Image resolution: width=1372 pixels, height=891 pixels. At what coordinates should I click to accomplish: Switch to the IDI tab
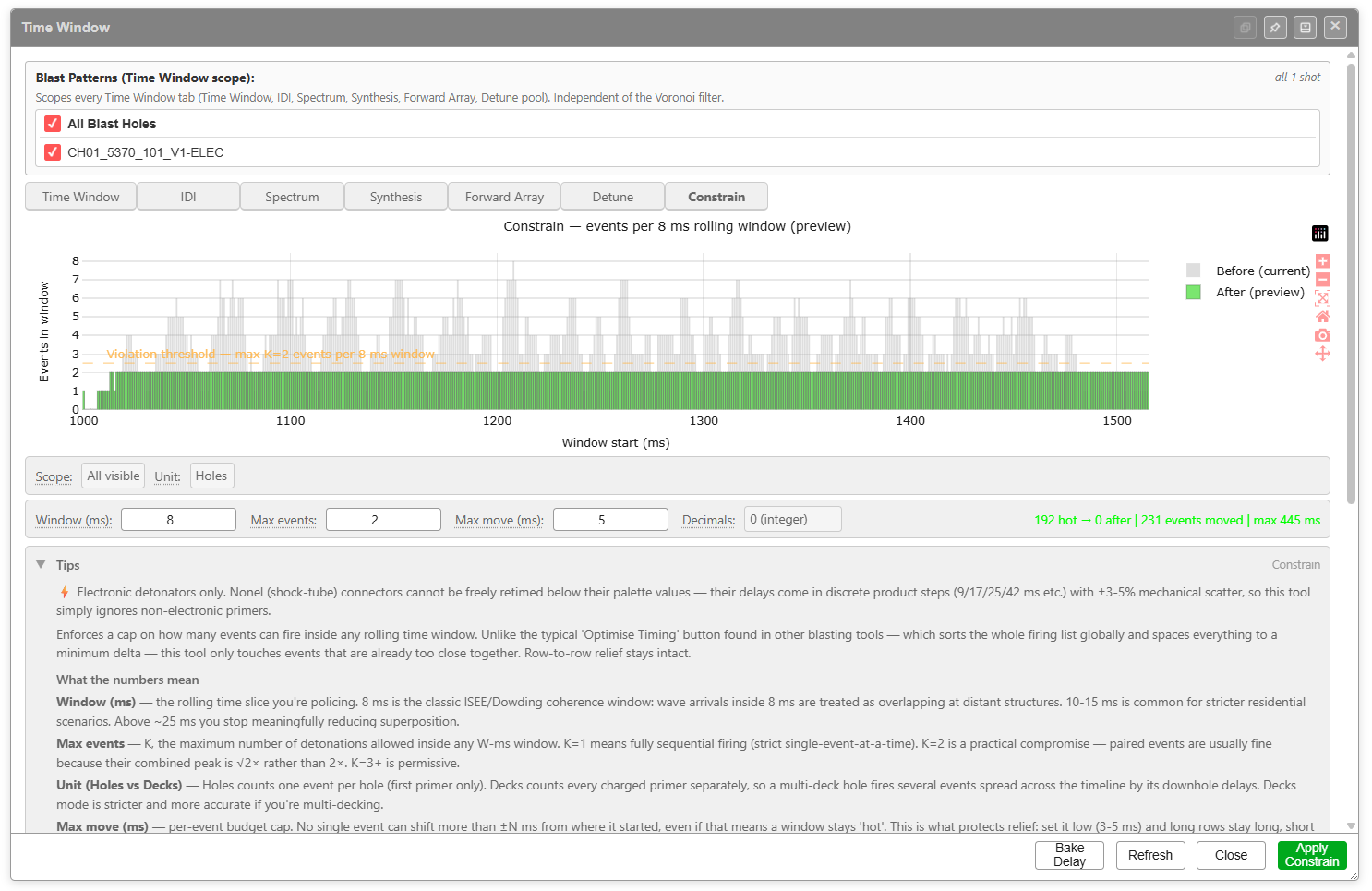click(x=188, y=197)
